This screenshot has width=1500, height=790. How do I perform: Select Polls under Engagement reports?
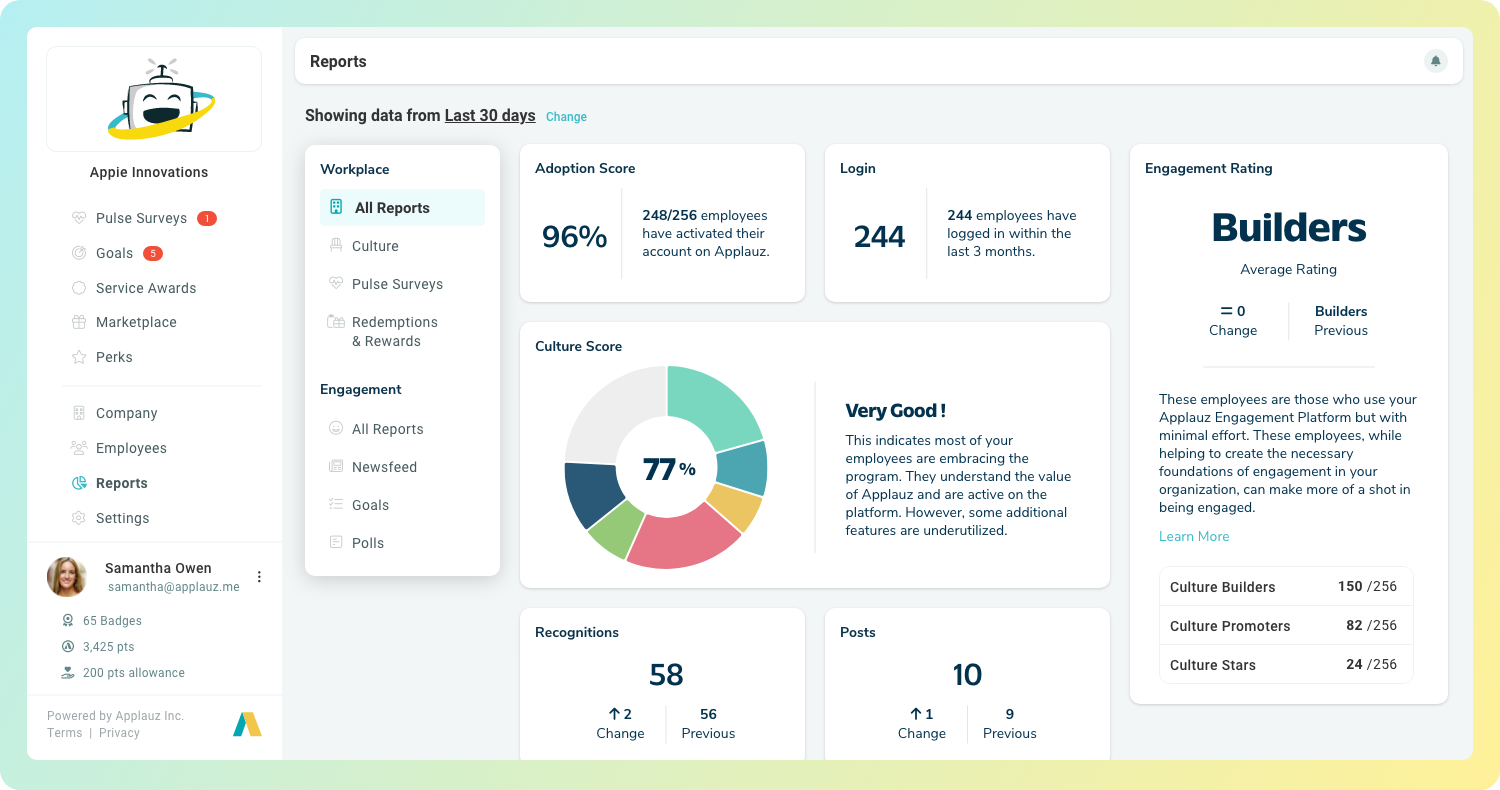368,543
